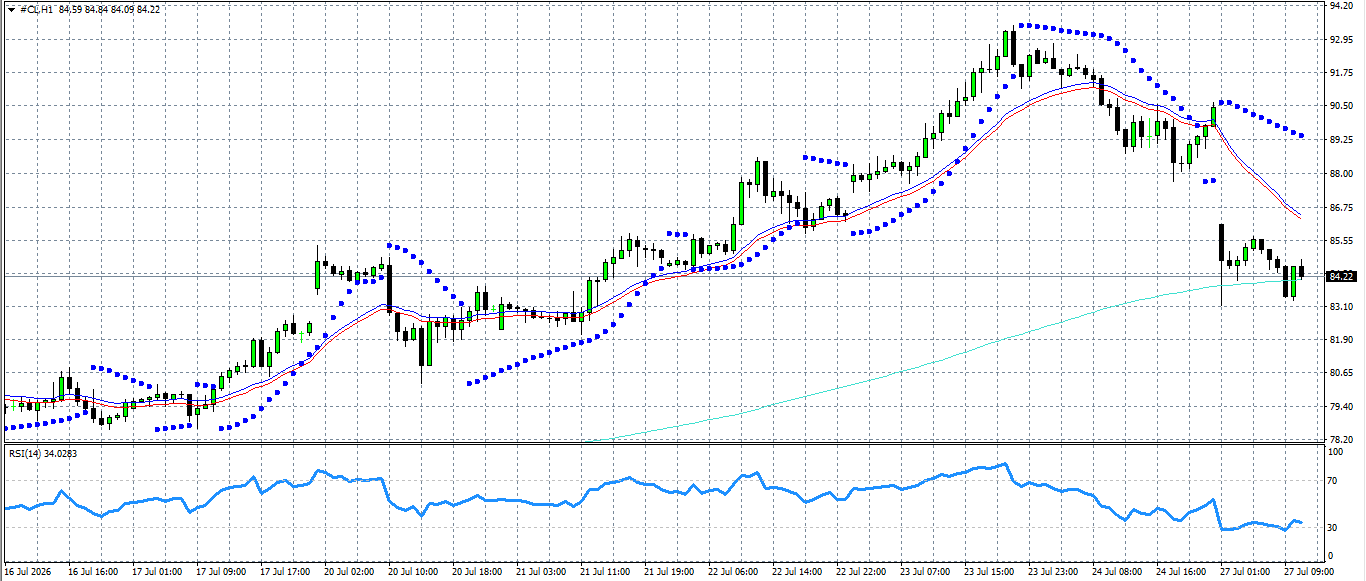1366x581 pixels.
Task: Click the RSI scale value 70
Action: click(x=1333, y=481)
